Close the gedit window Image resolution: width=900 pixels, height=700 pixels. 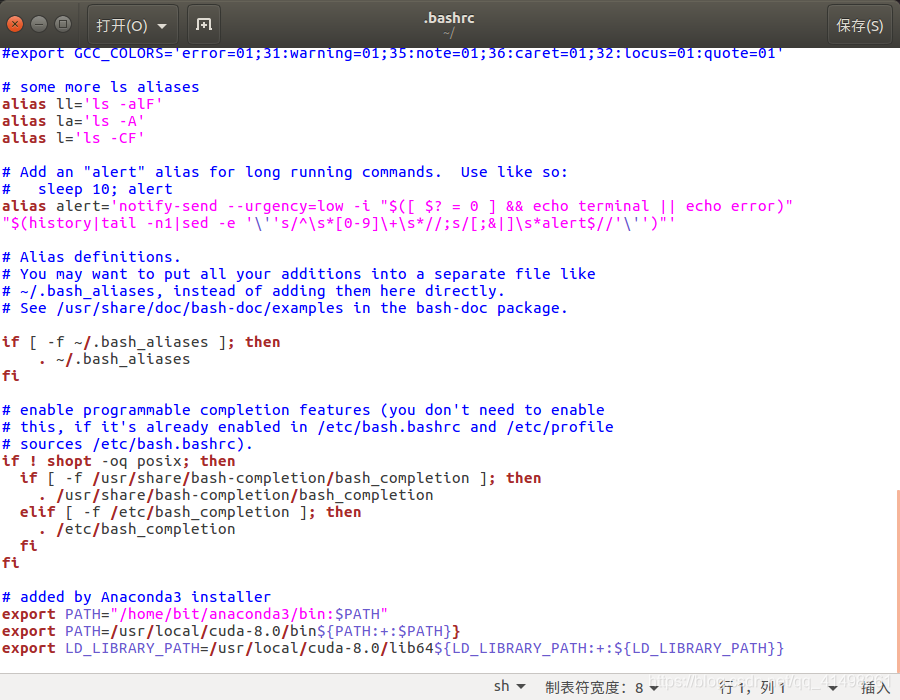[15, 24]
